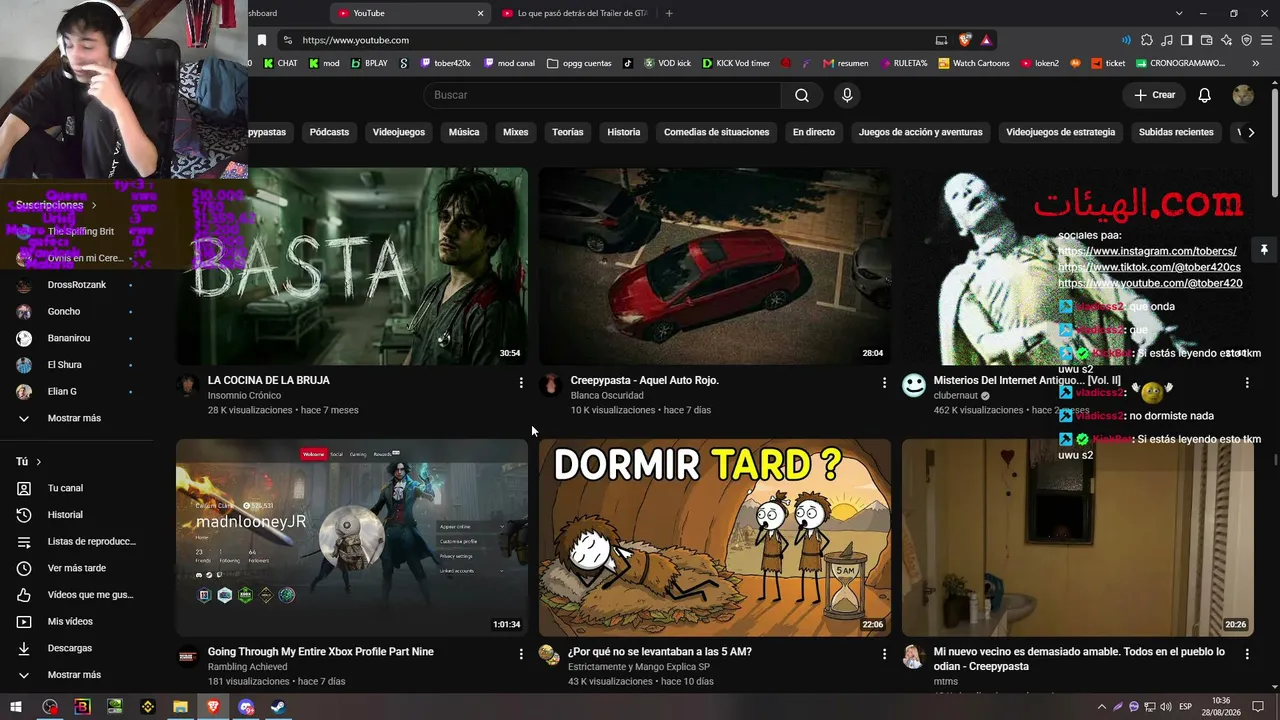1280x720 pixels.
Task: Open the Watch Cartoons bookmark
Action: tap(973, 63)
